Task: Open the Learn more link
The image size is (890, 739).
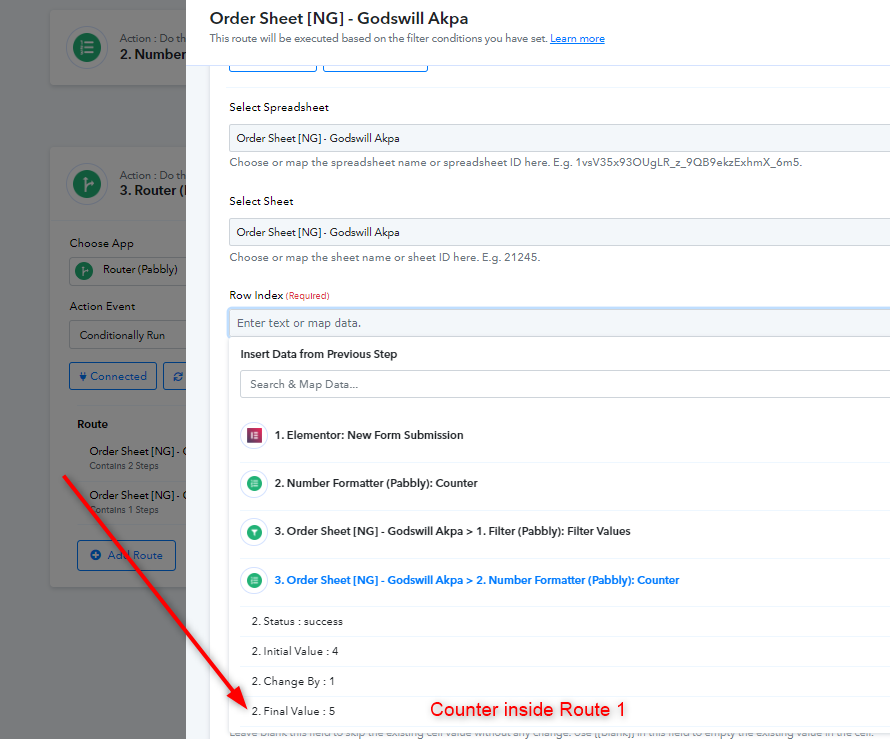Action: click(577, 39)
